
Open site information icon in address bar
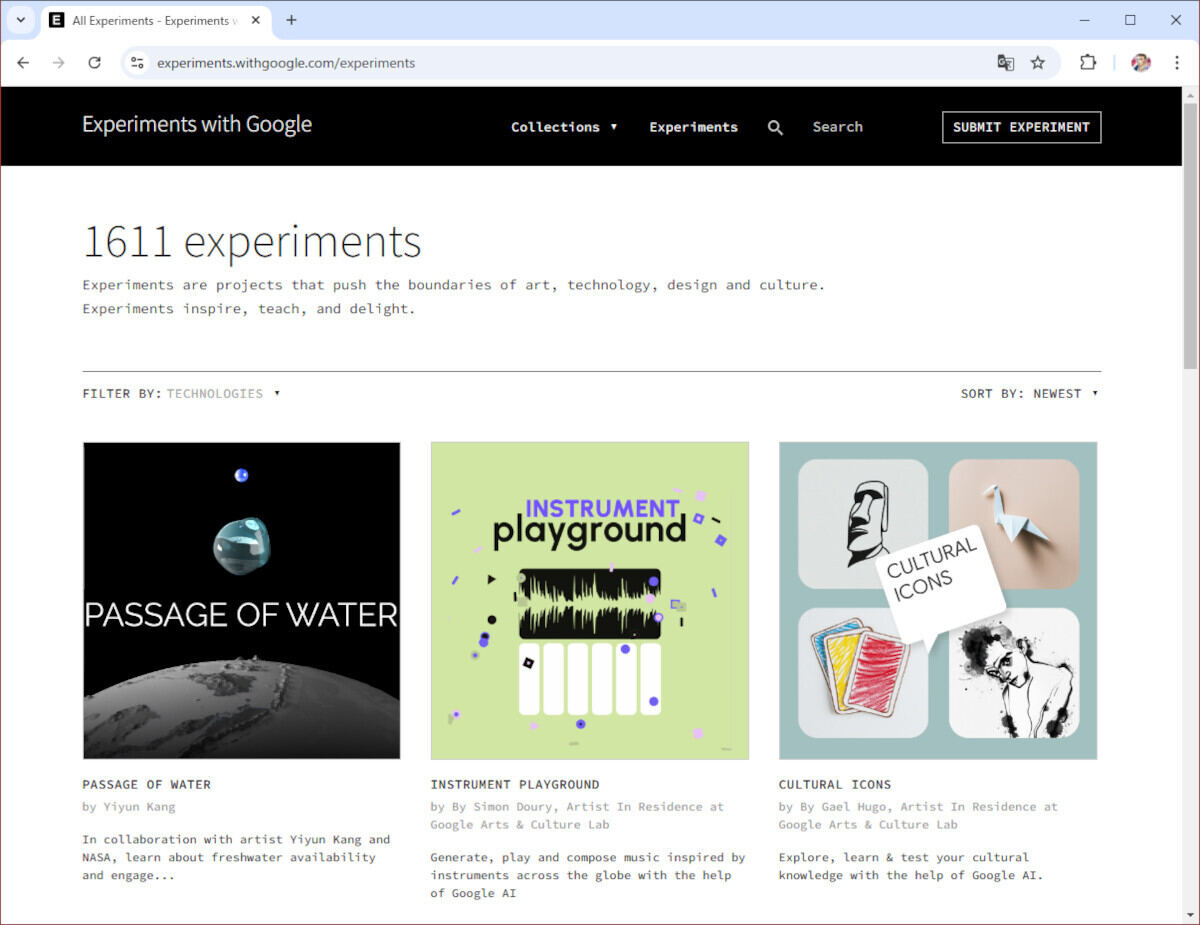pyautogui.click(x=138, y=63)
